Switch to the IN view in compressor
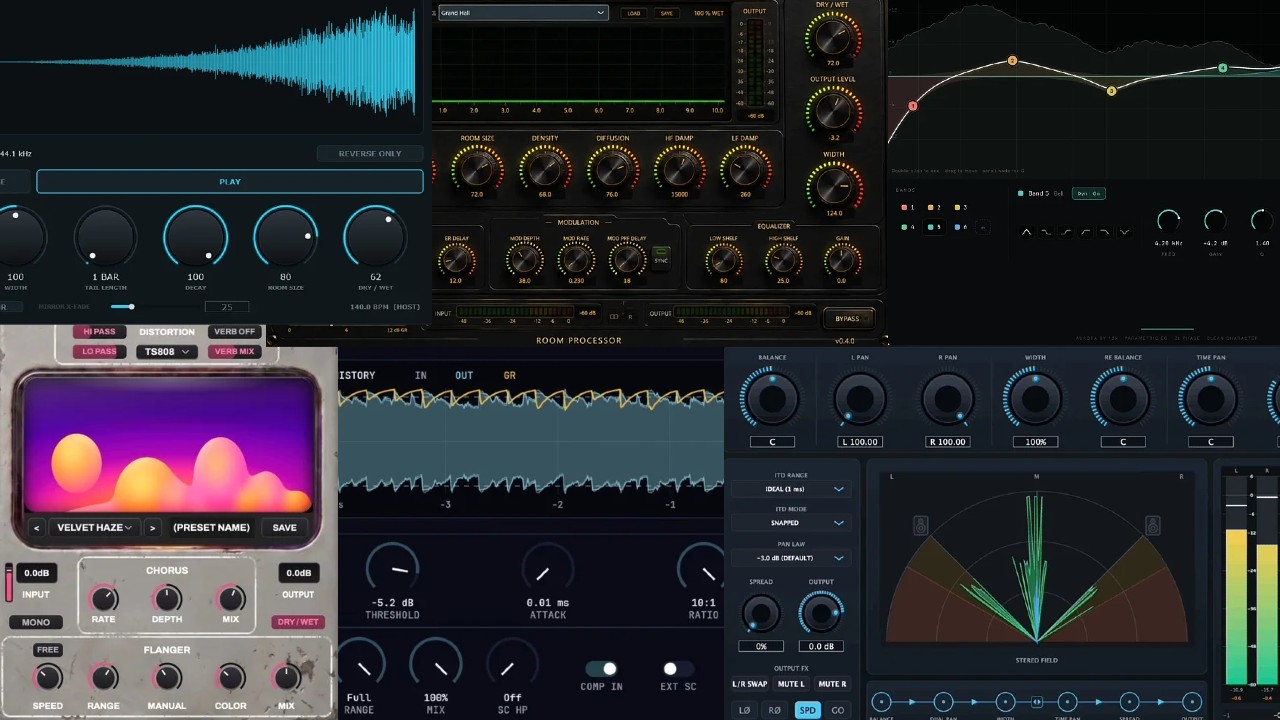The image size is (1280, 720). pos(421,376)
